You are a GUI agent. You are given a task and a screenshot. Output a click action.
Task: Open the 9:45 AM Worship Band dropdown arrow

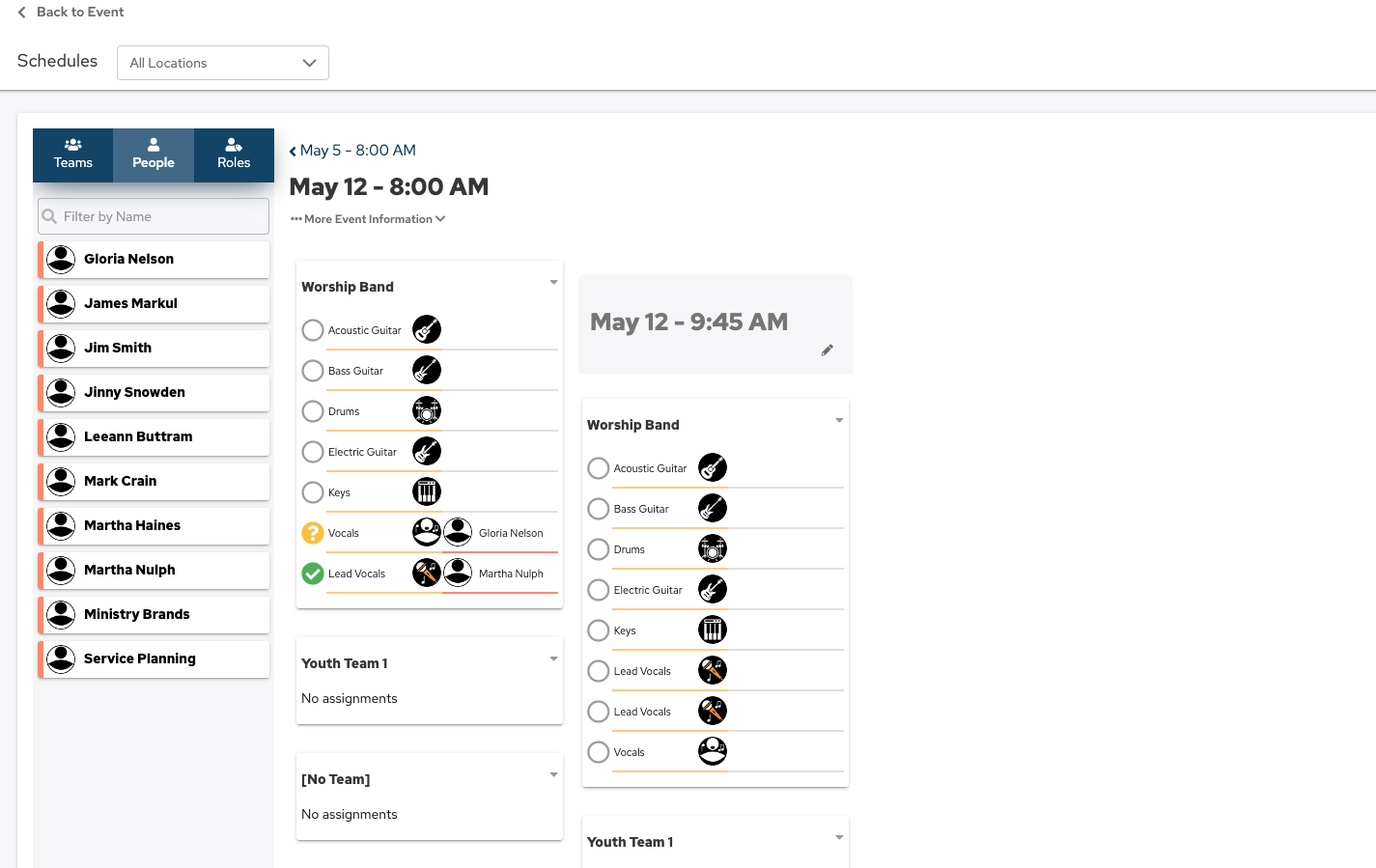click(x=839, y=421)
